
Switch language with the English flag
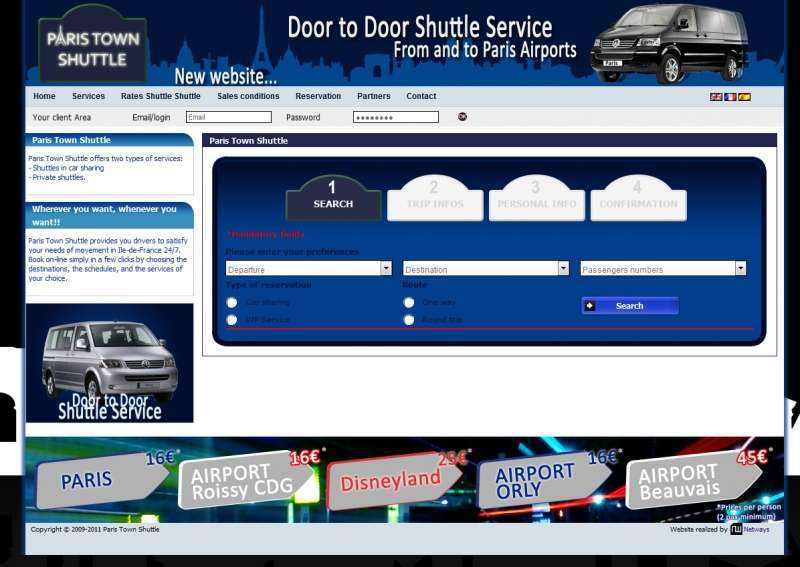(x=715, y=96)
